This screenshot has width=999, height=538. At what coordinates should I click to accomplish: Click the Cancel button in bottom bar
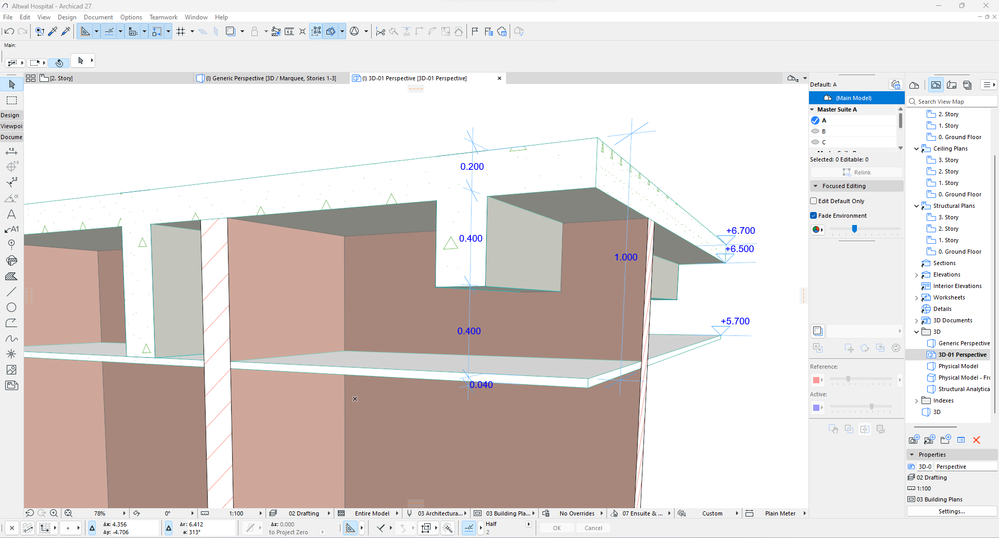[593, 528]
